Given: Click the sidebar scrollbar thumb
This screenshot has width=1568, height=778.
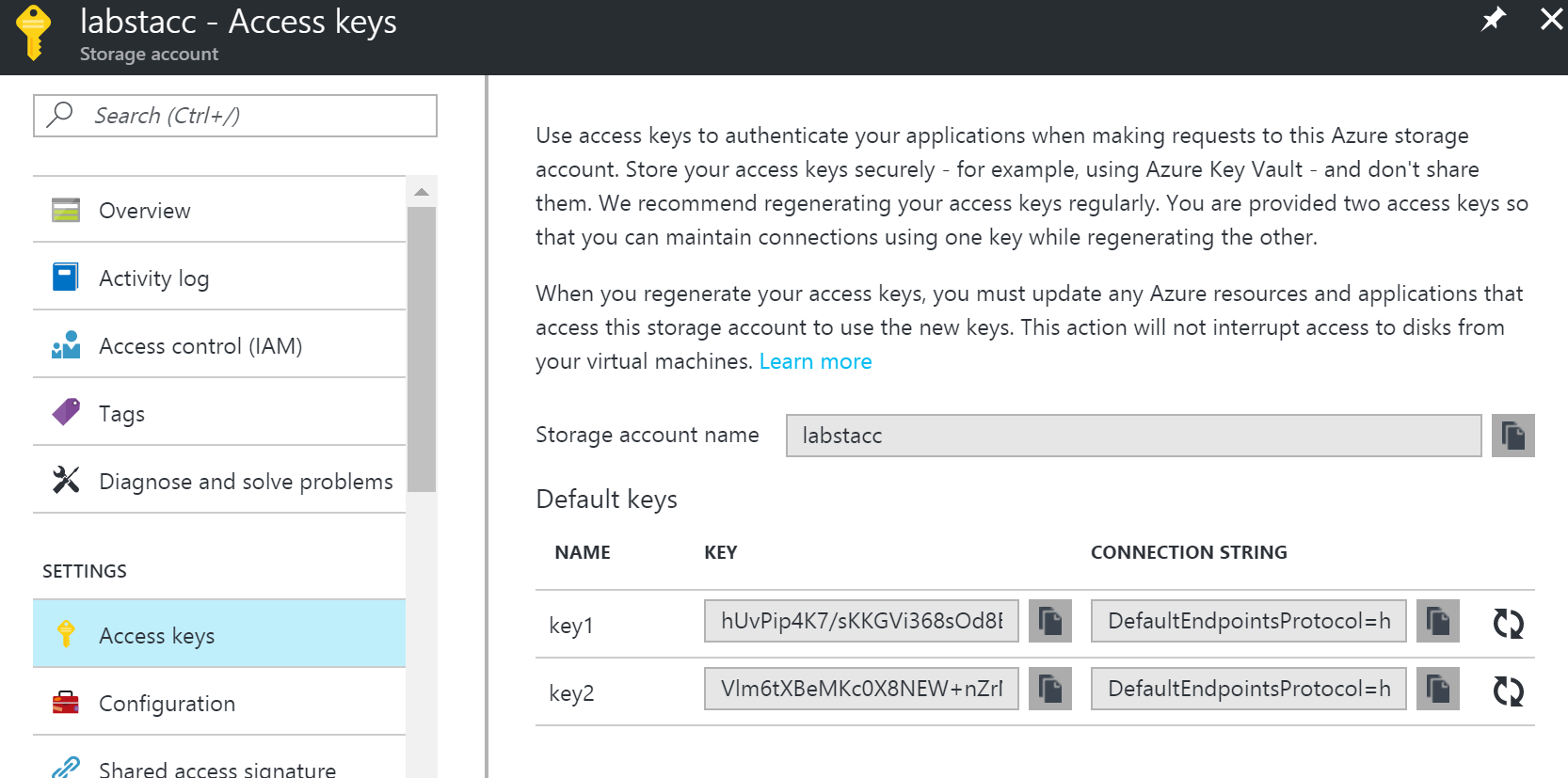Looking at the screenshot, I should coord(422,349).
